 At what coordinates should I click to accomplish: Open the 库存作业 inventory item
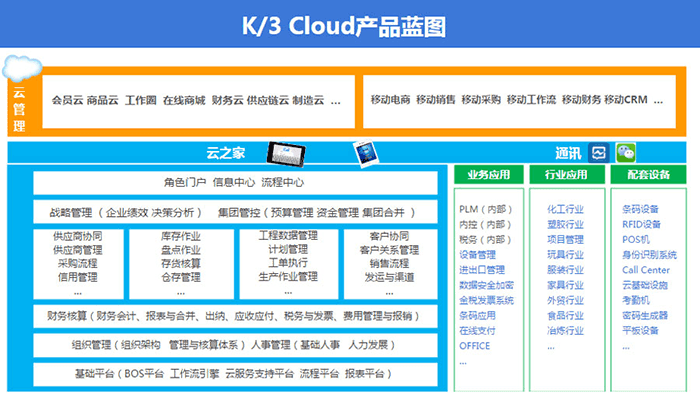click(x=180, y=236)
